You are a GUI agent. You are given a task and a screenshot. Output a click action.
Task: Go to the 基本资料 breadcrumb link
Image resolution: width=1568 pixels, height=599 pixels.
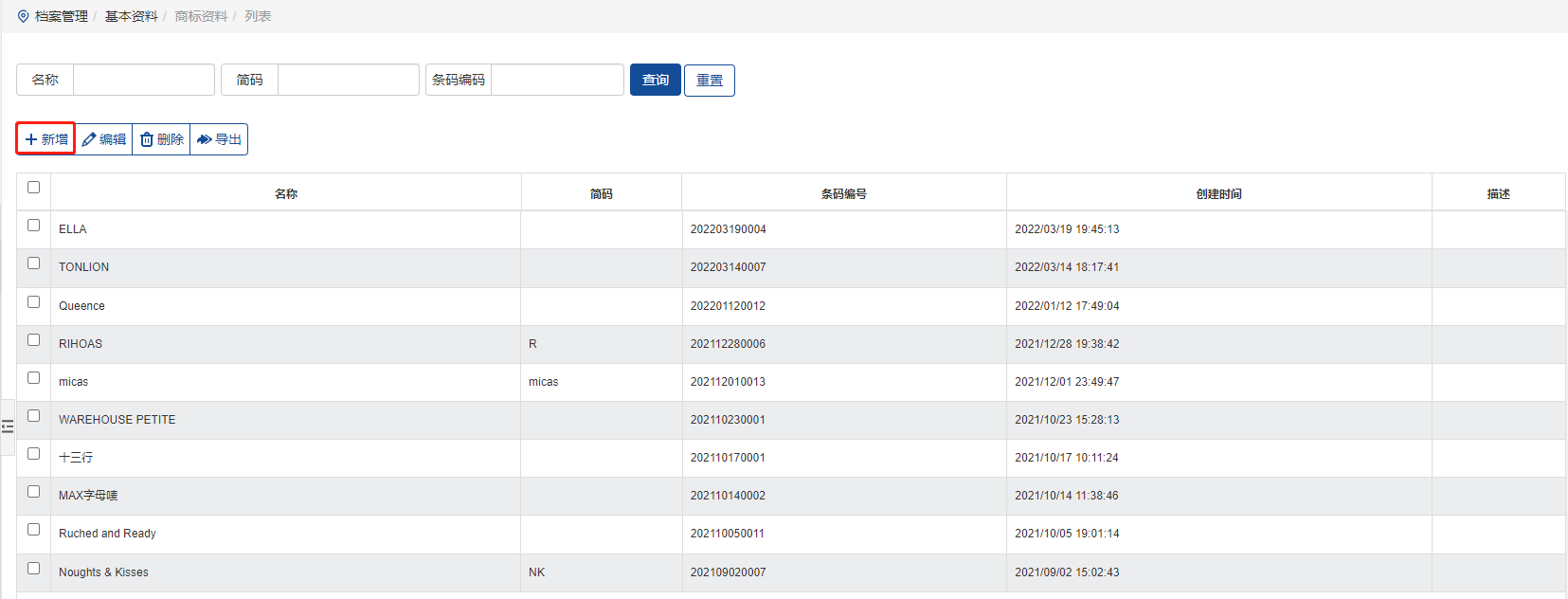coord(131,16)
